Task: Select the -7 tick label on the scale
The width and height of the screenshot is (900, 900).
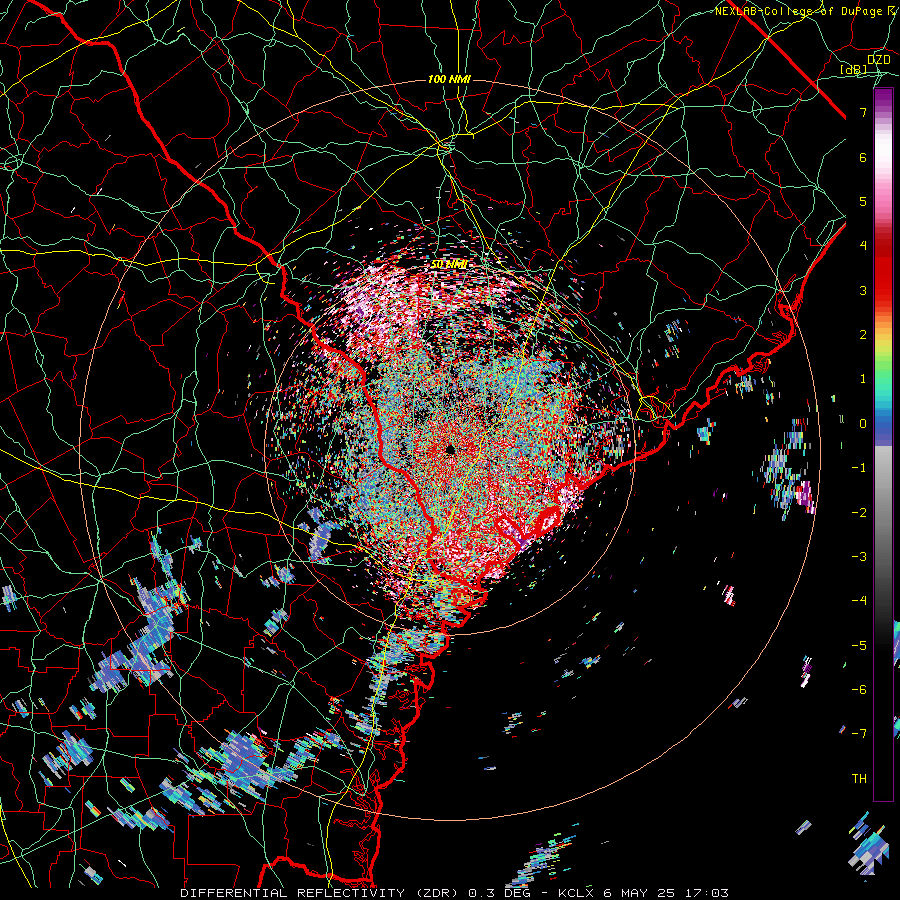Action: [x=859, y=734]
